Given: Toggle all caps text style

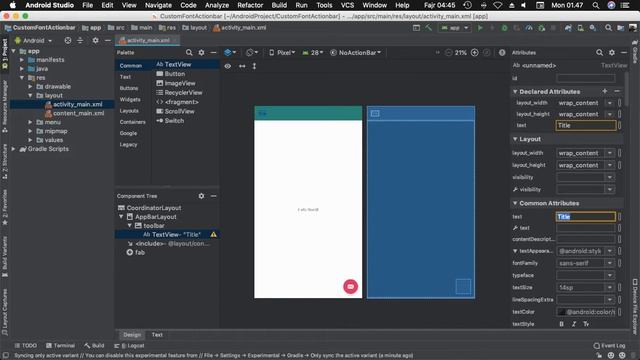Looking at the screenshot, I should point(586,324).
